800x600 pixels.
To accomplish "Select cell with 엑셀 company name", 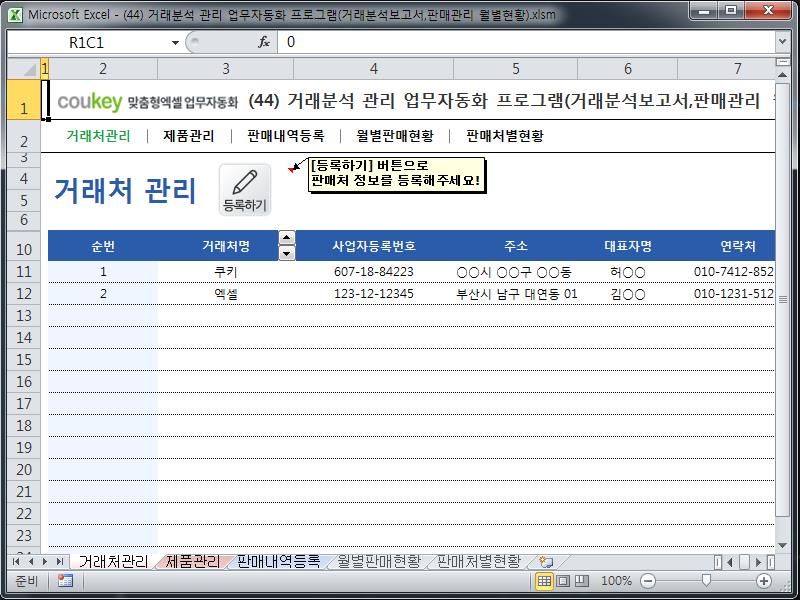I will coord(226,294).
